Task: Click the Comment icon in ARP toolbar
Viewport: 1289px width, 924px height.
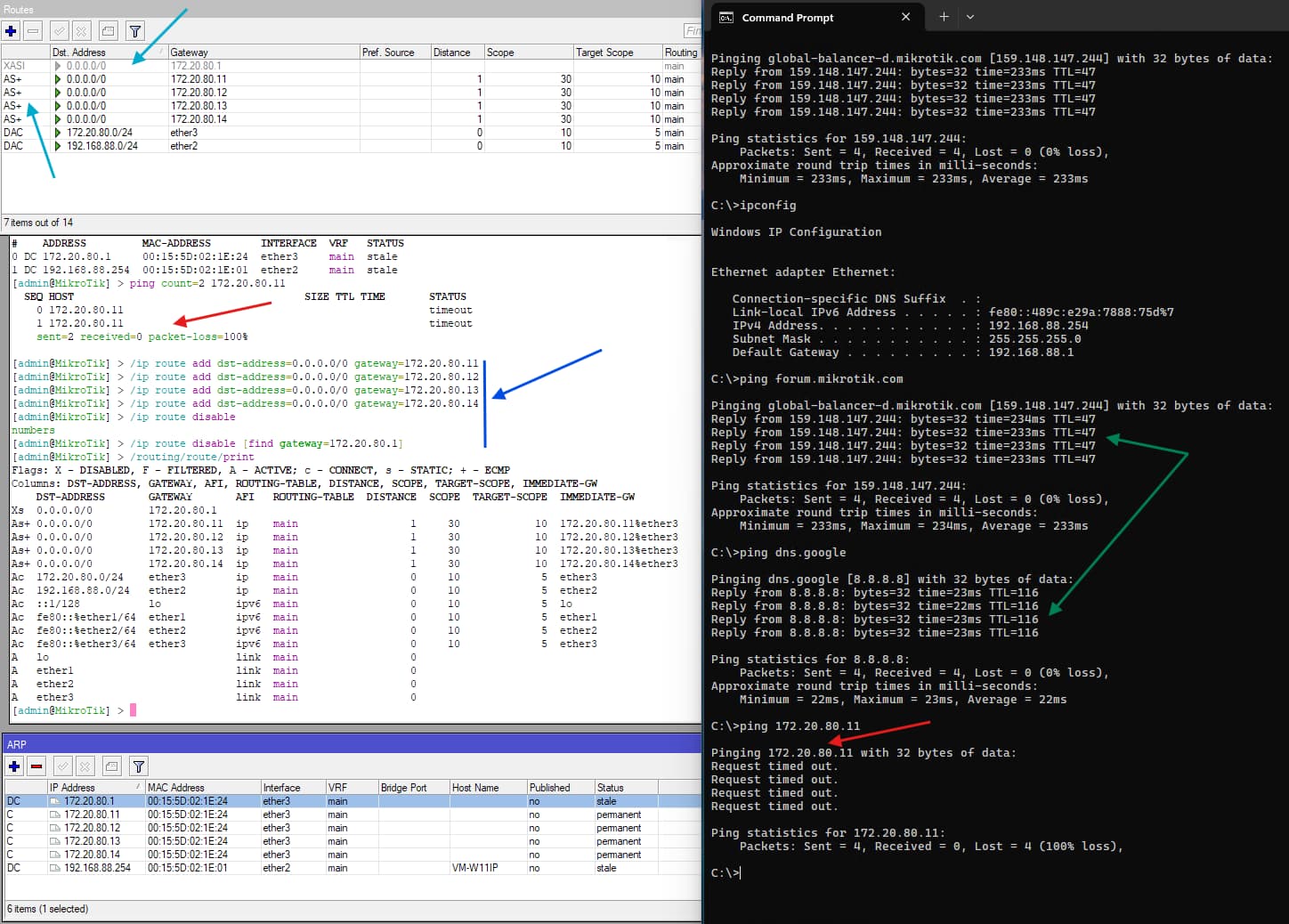Action: coord(111,766)
